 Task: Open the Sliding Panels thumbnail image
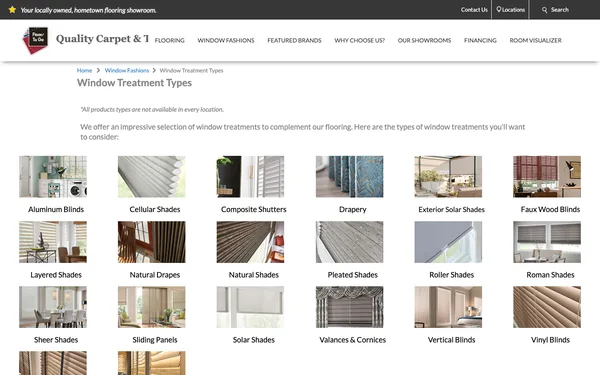[152, 307]
